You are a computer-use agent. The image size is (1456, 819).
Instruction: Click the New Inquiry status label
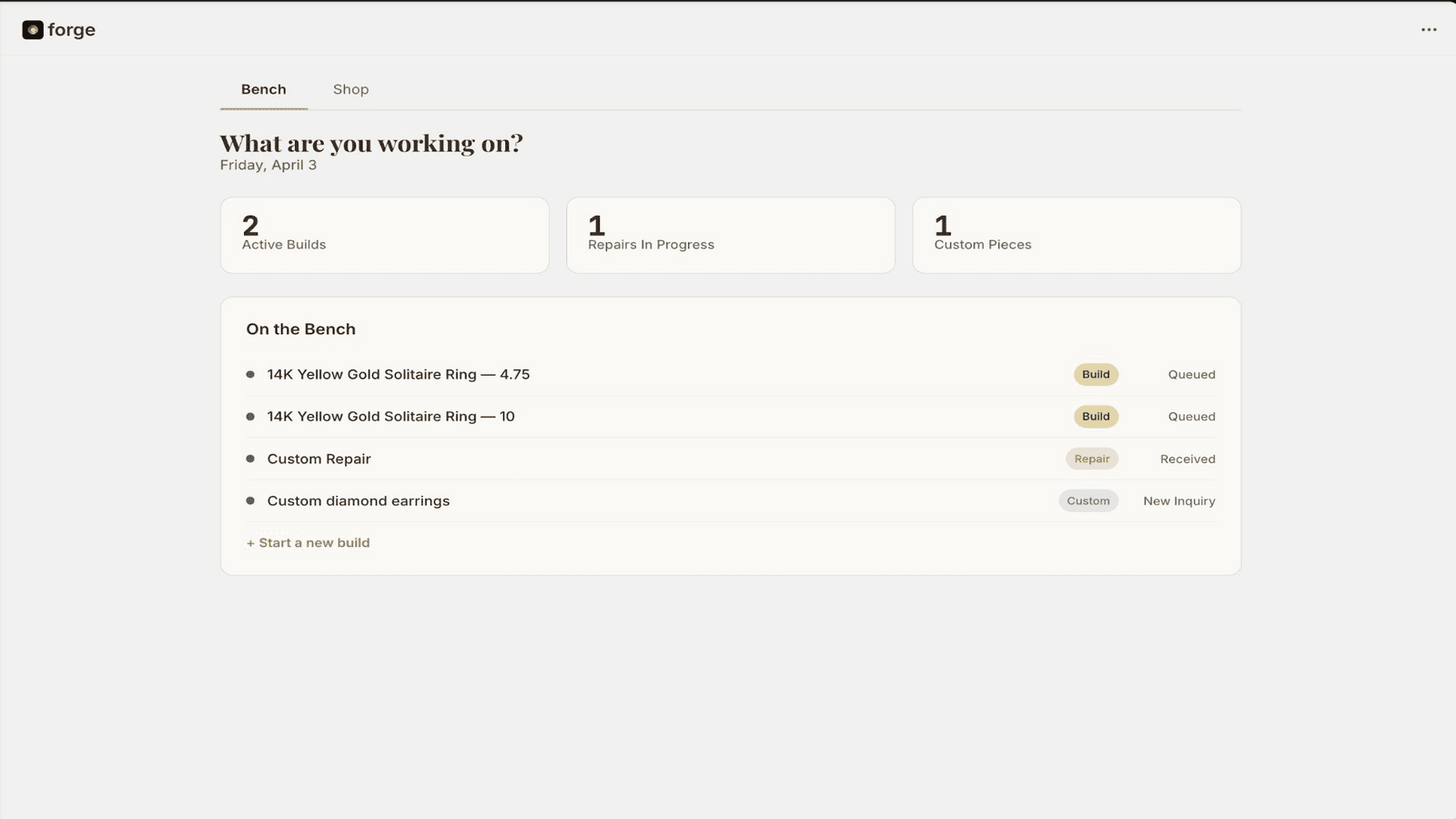pos(1179,500)
